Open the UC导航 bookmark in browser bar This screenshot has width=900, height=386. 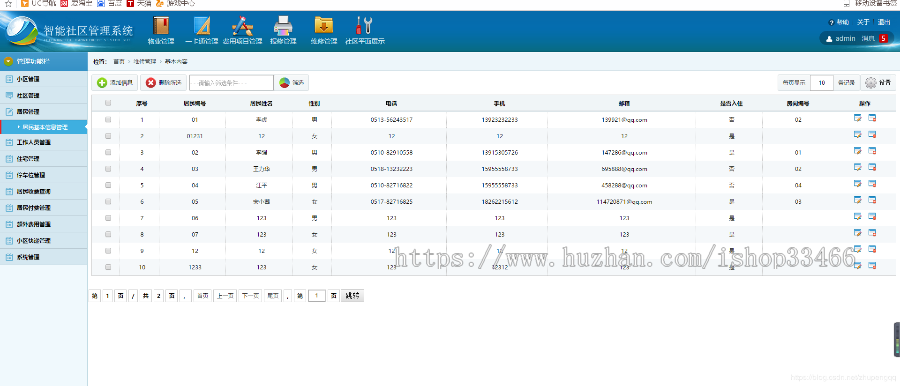coord(38,3)
